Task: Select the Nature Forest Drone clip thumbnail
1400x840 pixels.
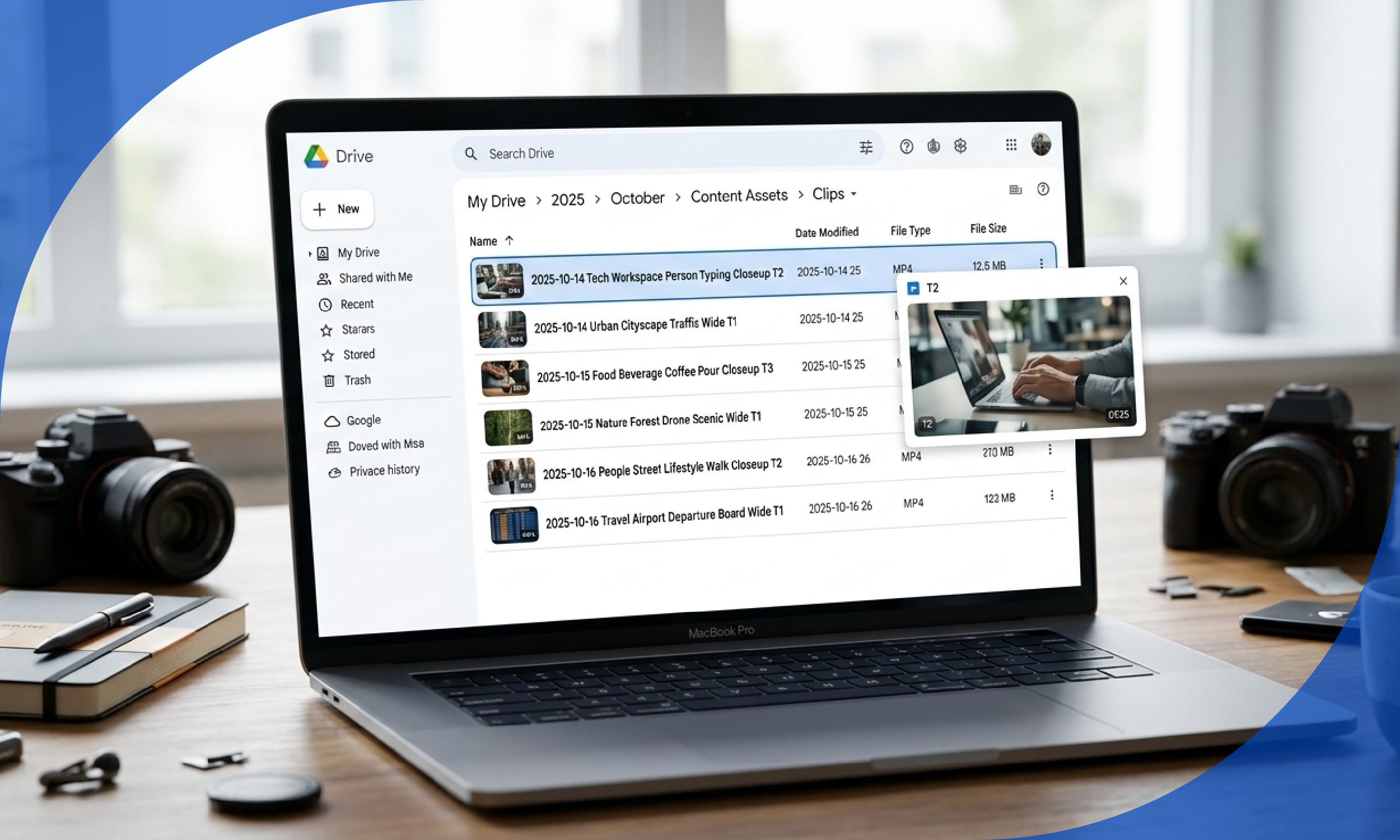Action: 507,427
